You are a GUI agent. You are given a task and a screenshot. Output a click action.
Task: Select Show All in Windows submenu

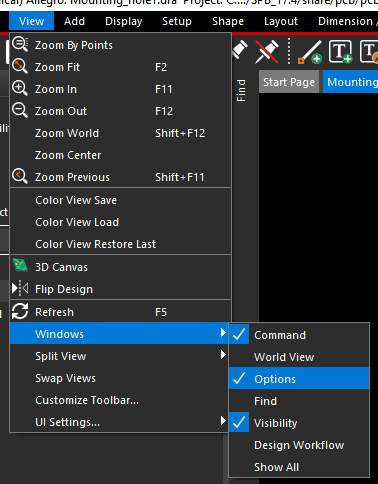click(299, 467)
